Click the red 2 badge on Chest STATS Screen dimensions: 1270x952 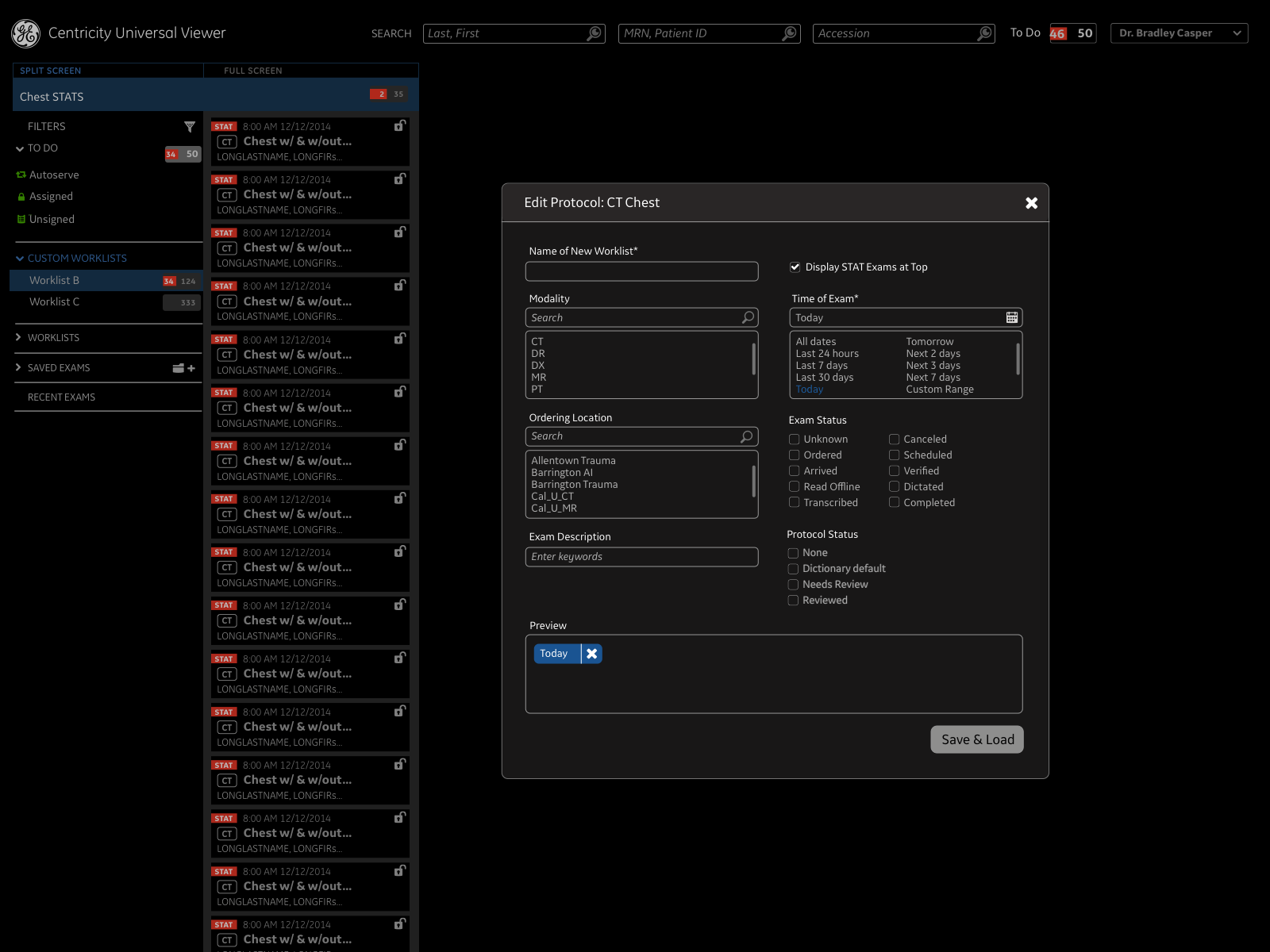380,94
